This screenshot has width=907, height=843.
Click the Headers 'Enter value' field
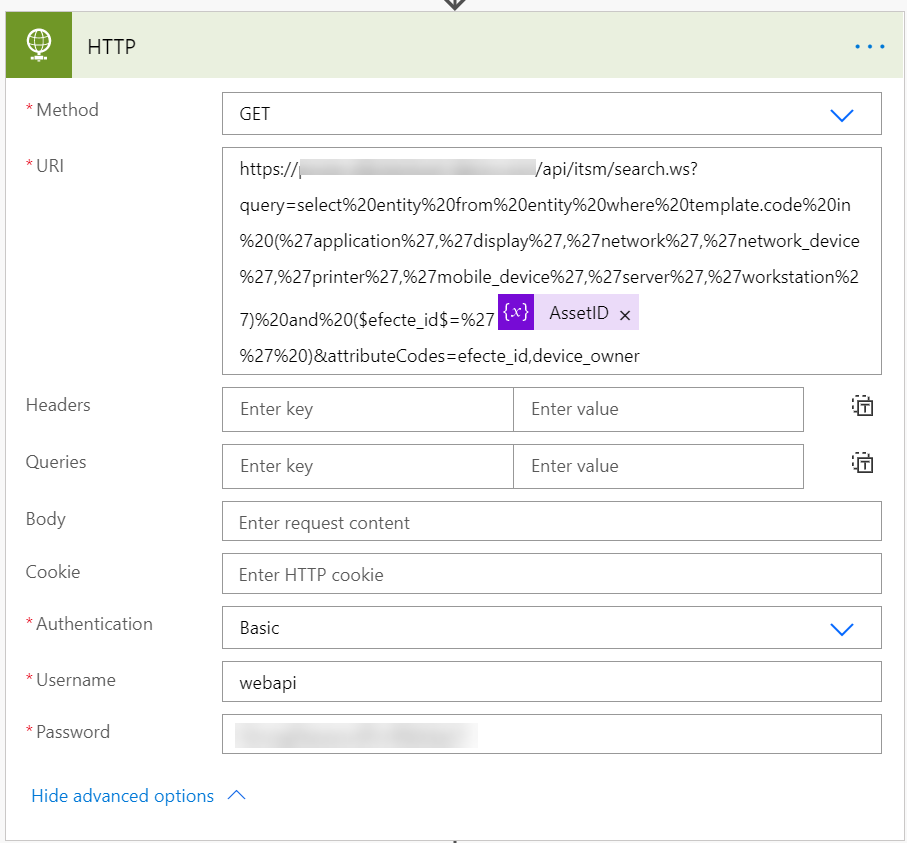tap(657, 409)
